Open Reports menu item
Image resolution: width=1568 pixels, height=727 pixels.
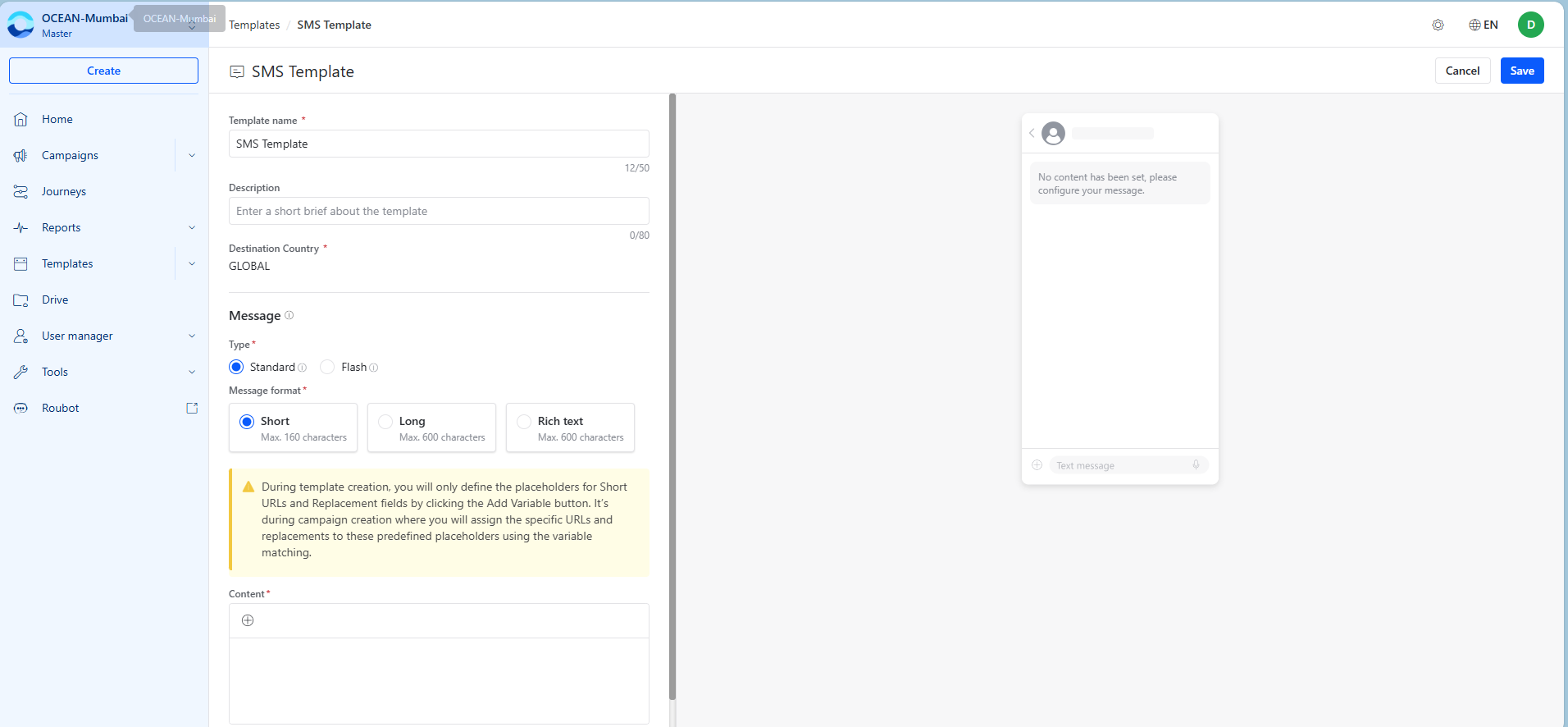pyautogui.click(x=62, y=227)
